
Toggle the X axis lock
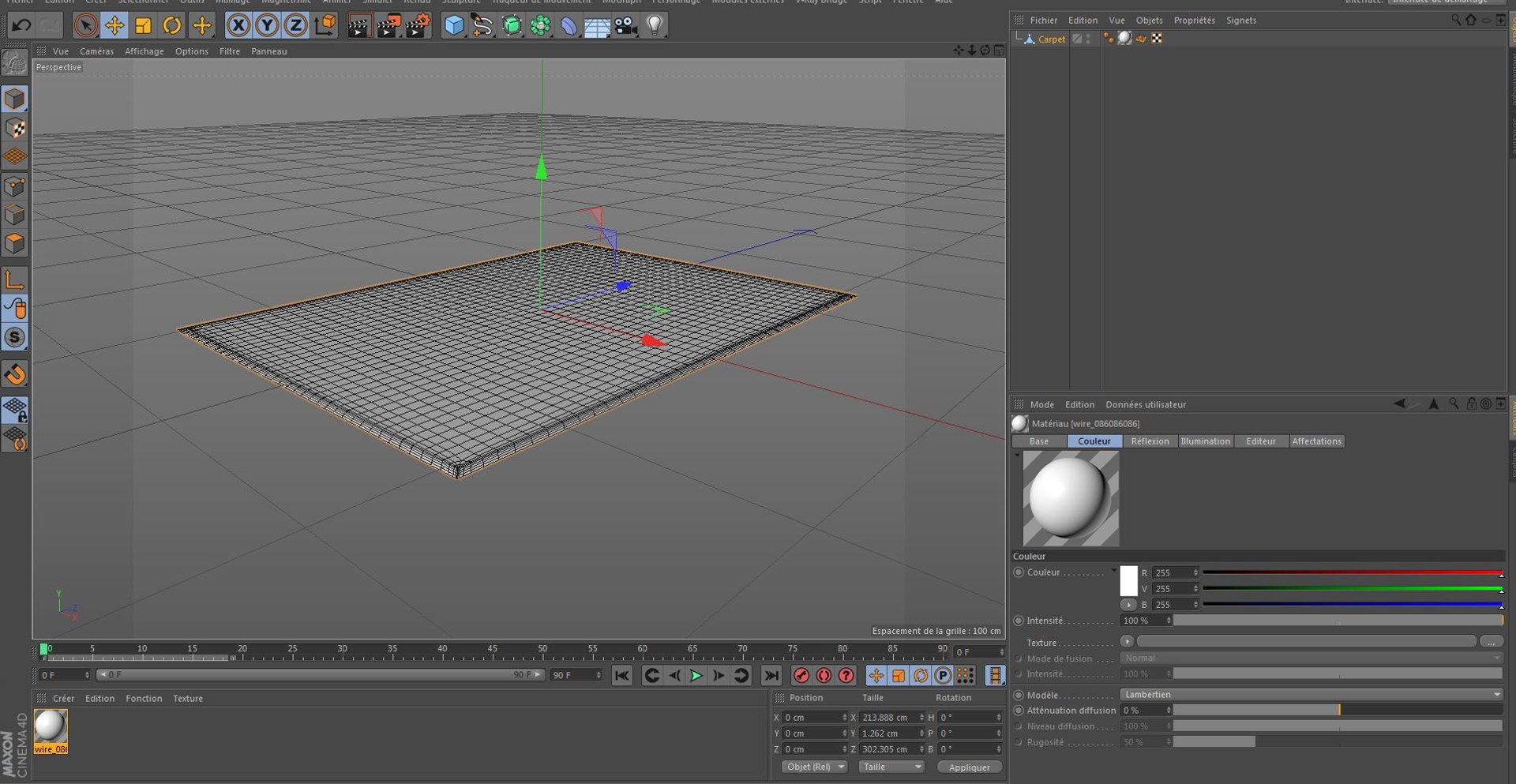click(x=238, y=25)
